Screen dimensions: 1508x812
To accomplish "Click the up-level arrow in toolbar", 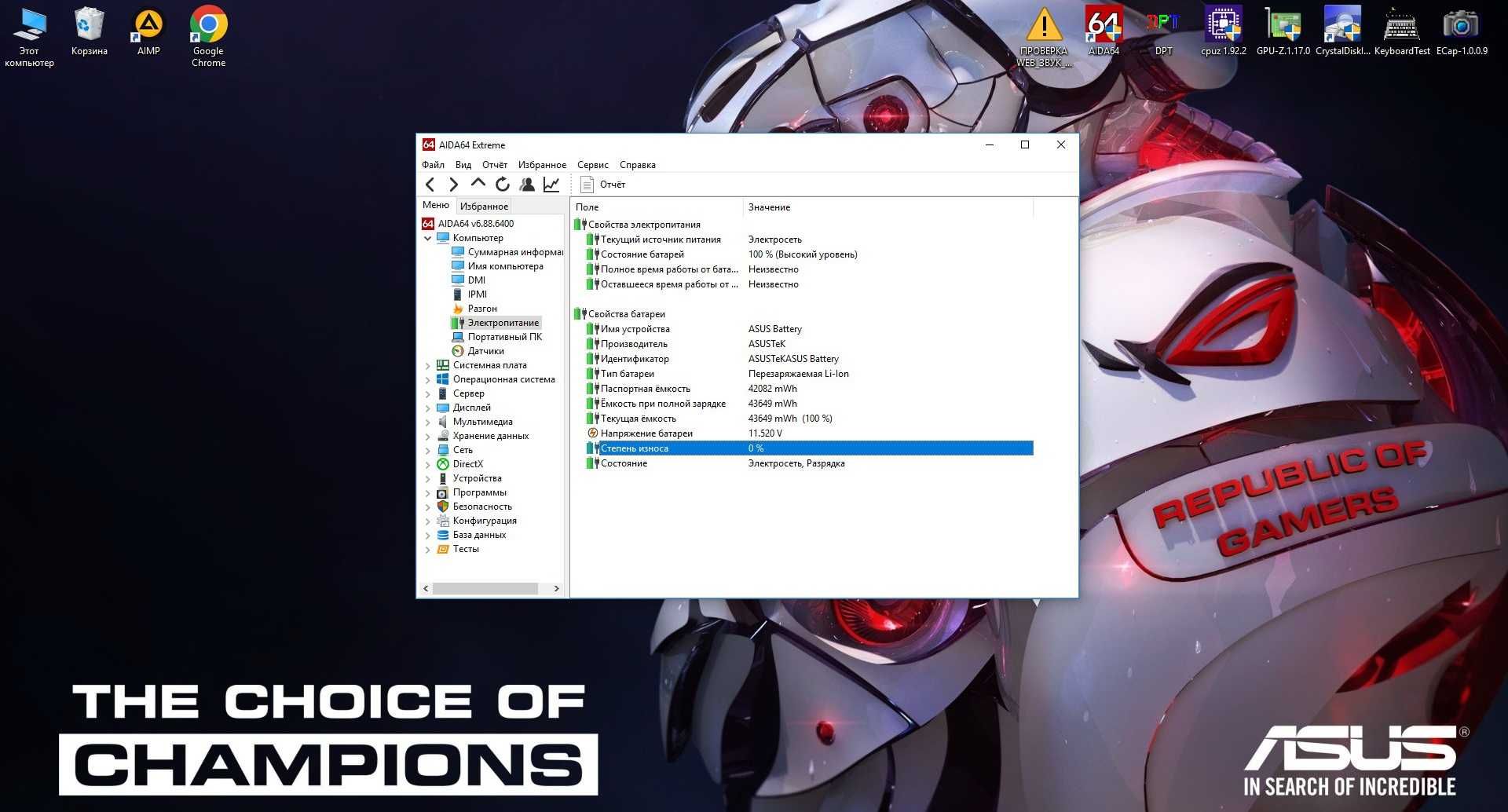I will pyautogui.click(x=478, y=183).
